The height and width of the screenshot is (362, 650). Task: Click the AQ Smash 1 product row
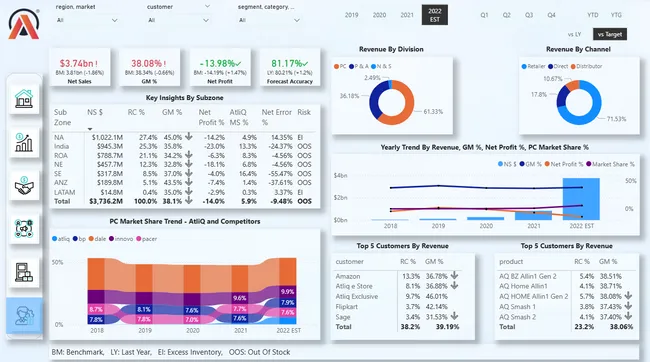click(x=566, y=307)
